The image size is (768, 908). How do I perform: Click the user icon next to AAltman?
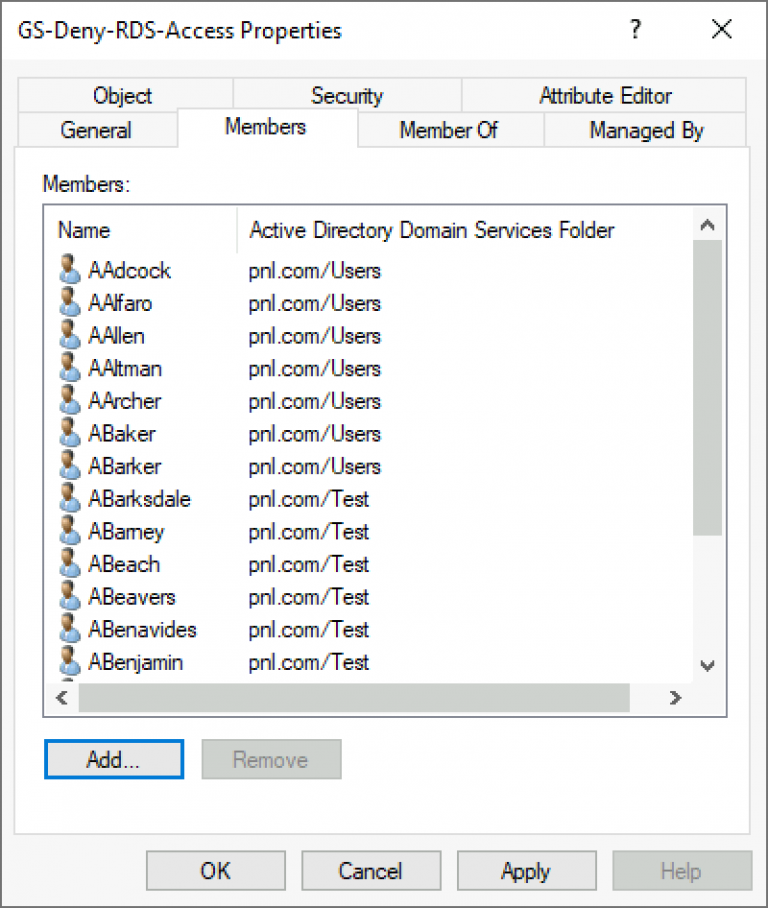tap(69, 368)
